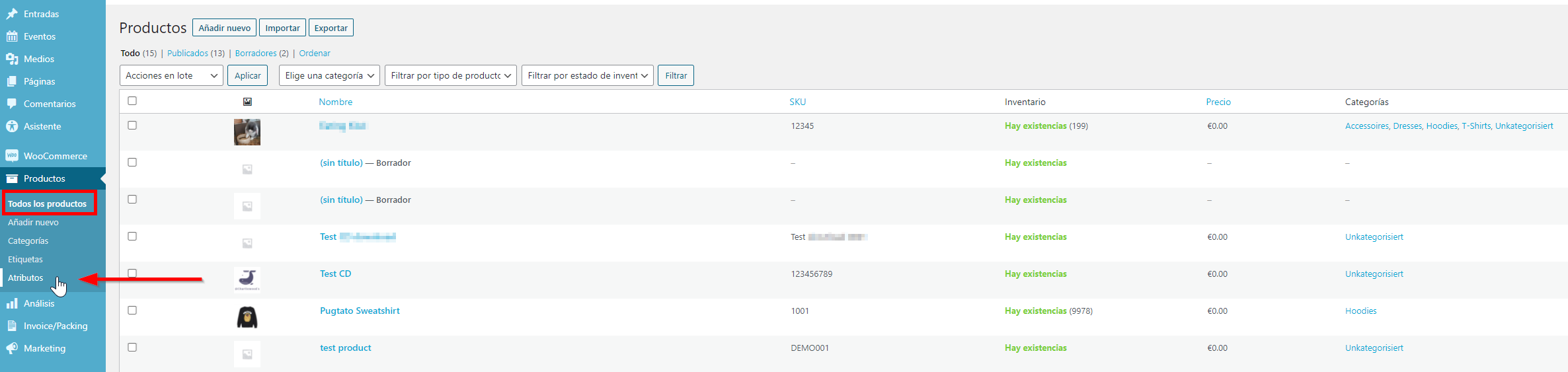Screen dimensions: 1568x372
Task: Open the Pugtato Sweatshirt product link
Action: tap(360, 311)
